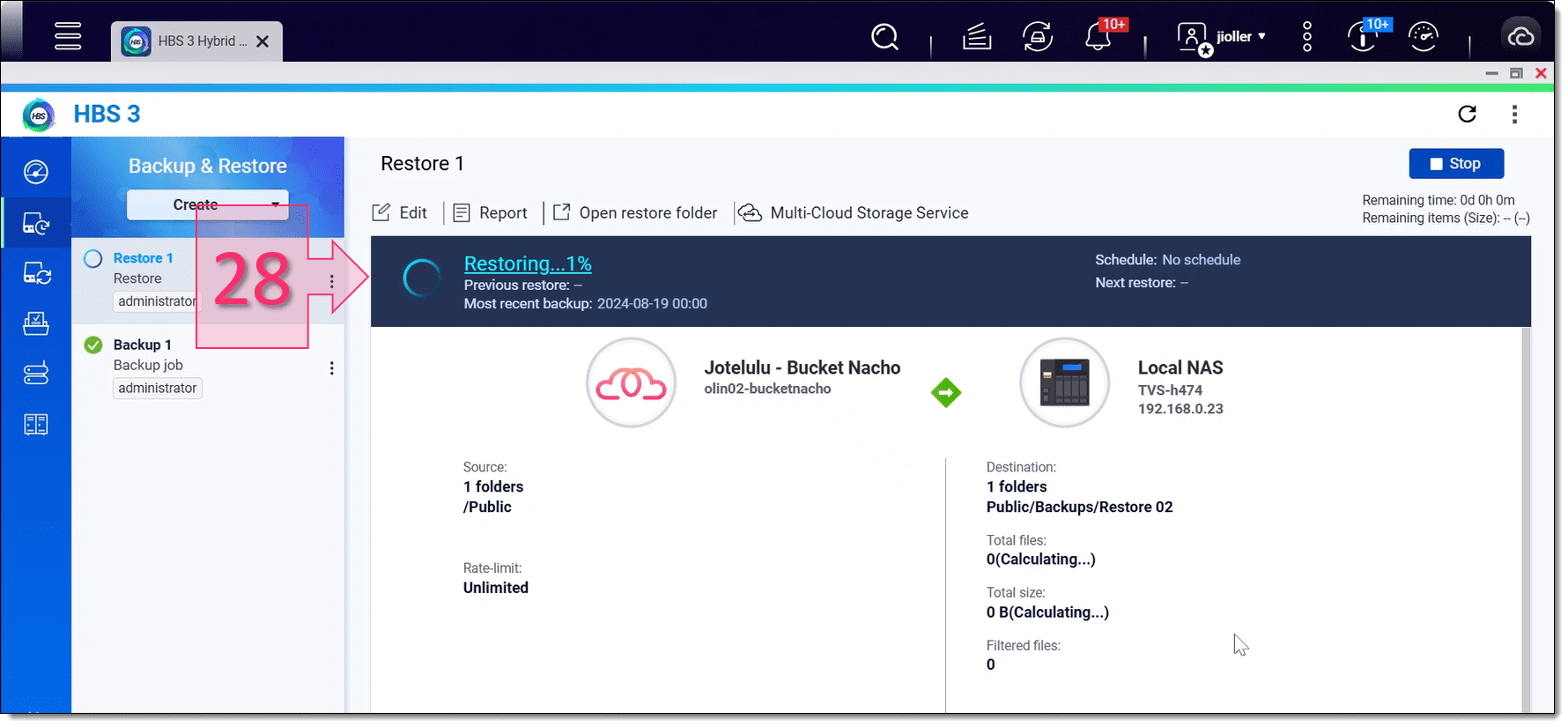Open the Services sidebar icon
Screen dimensions: 1568x727
click(36, 425)
